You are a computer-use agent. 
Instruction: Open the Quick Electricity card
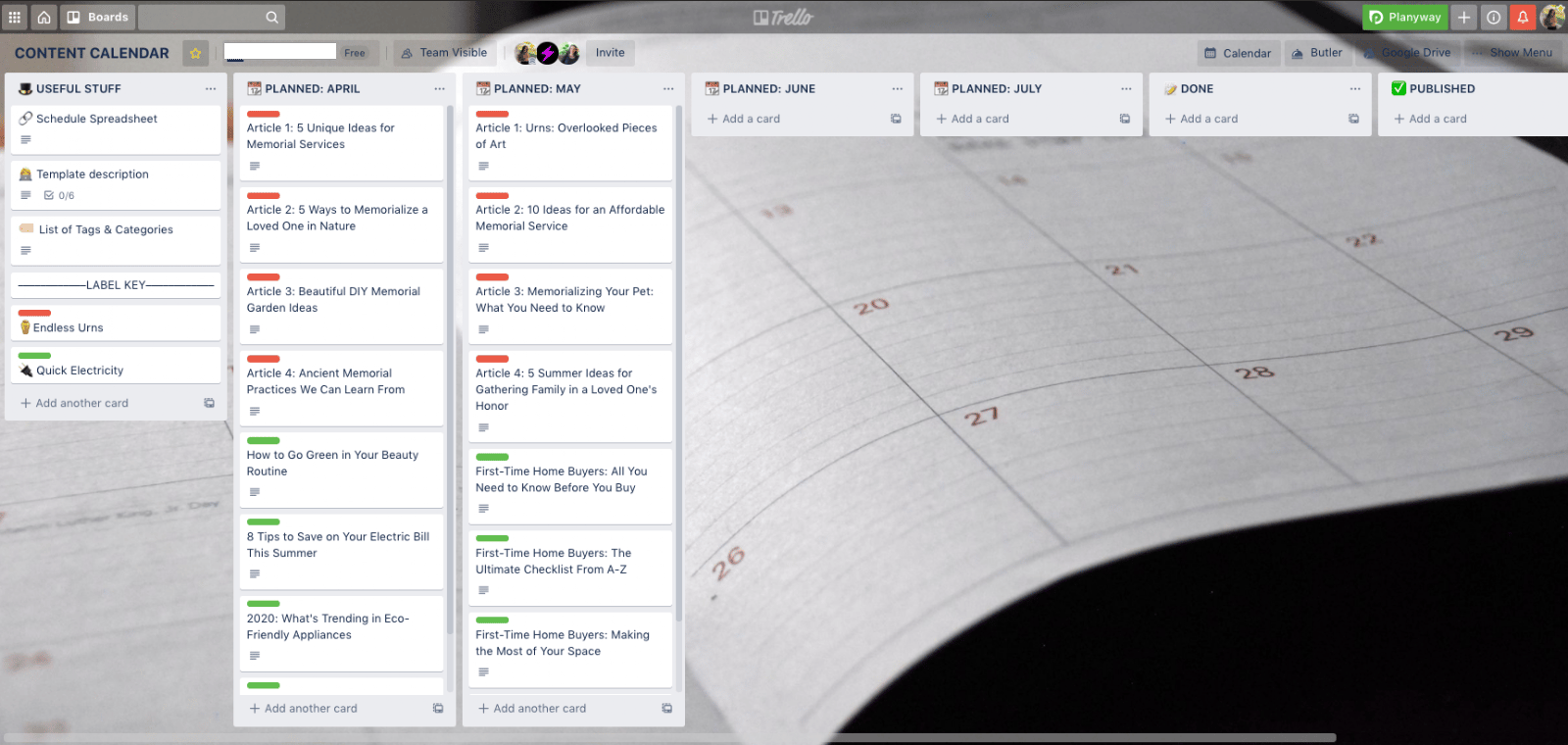(x=116, y=365)
